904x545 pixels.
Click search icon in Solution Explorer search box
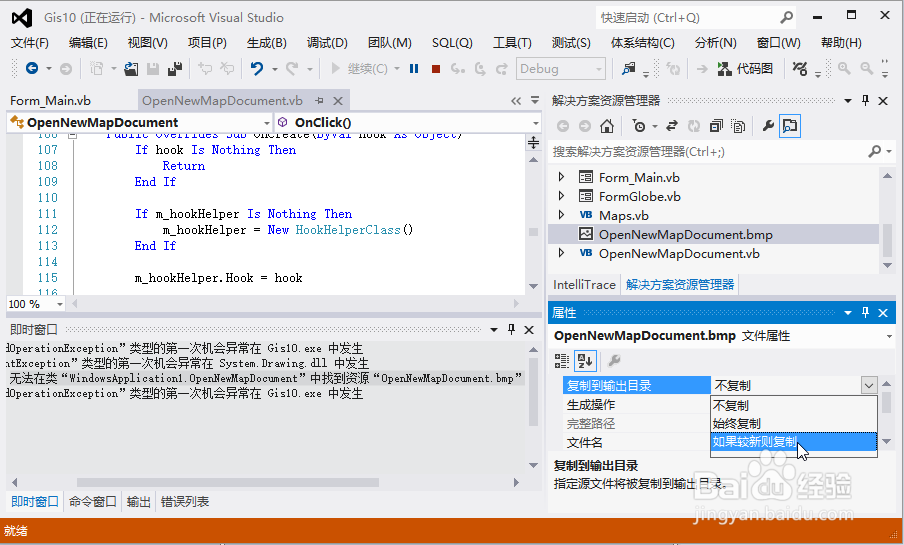pos(875,151)
